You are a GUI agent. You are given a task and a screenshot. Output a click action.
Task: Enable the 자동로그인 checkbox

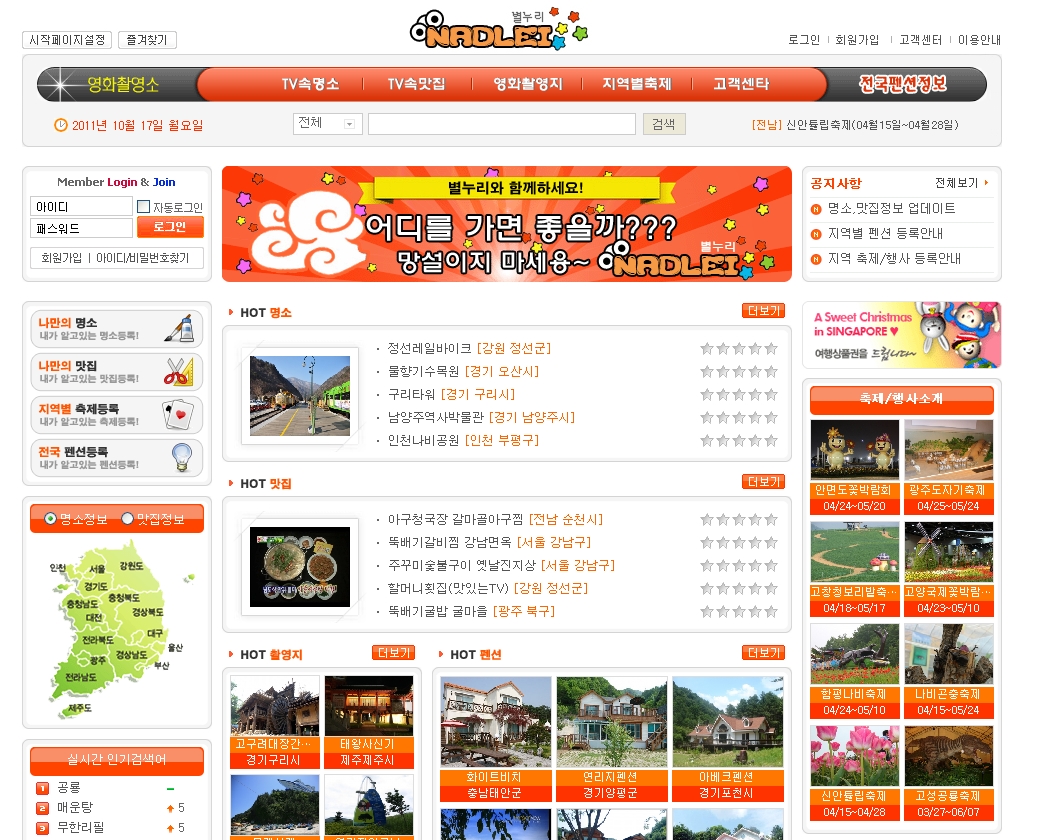point(143,207)
